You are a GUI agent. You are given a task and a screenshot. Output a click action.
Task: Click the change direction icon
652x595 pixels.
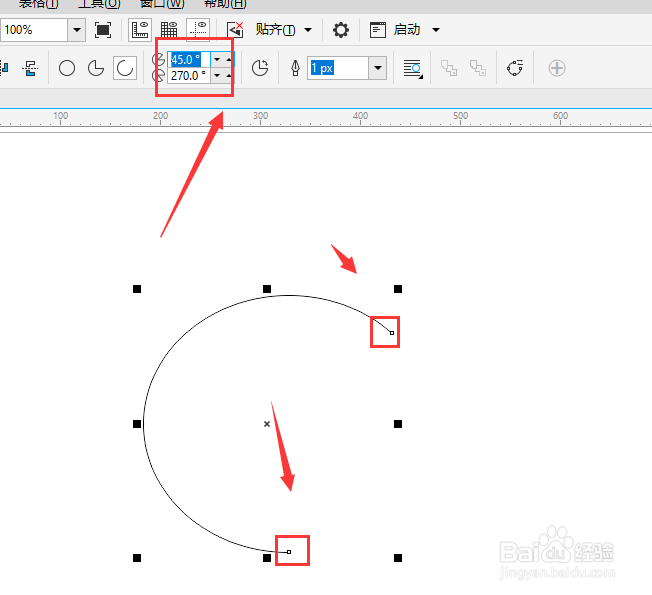click(x=260, y=68)
